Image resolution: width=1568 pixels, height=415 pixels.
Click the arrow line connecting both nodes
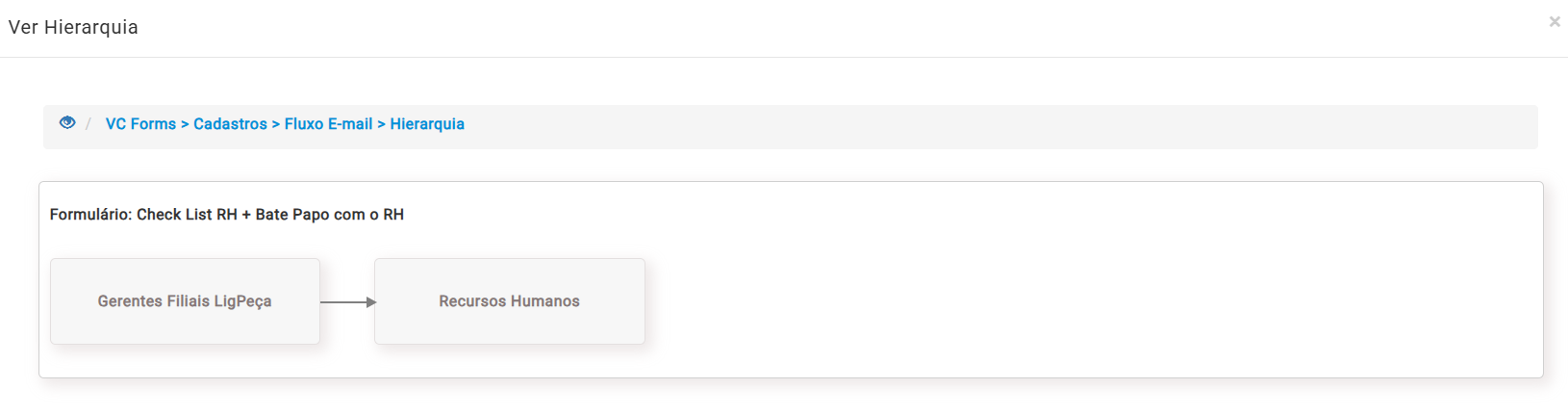coord(342,302)
